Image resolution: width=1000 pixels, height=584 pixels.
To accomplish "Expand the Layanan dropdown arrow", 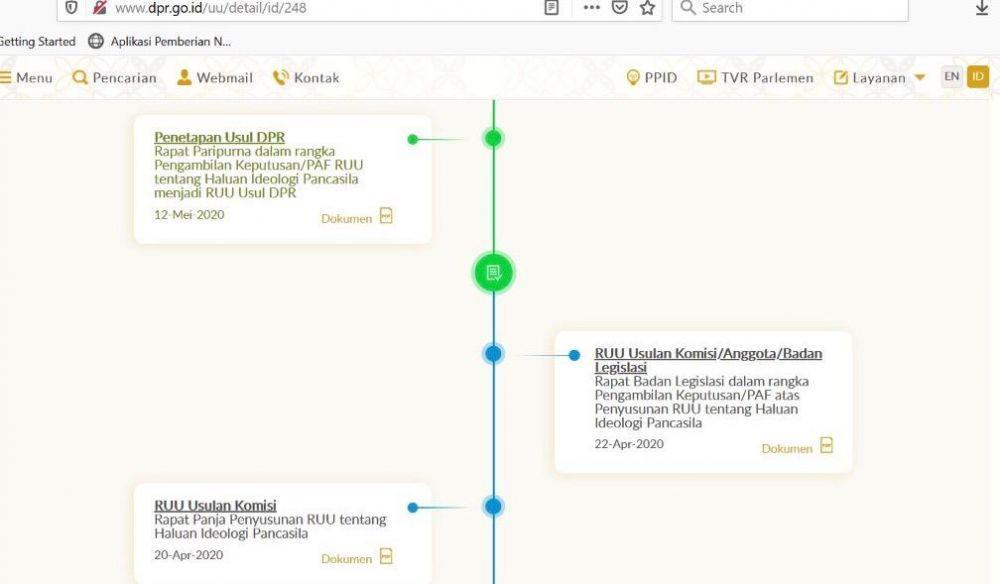I will pyautogui.click(x=920, y=78).
